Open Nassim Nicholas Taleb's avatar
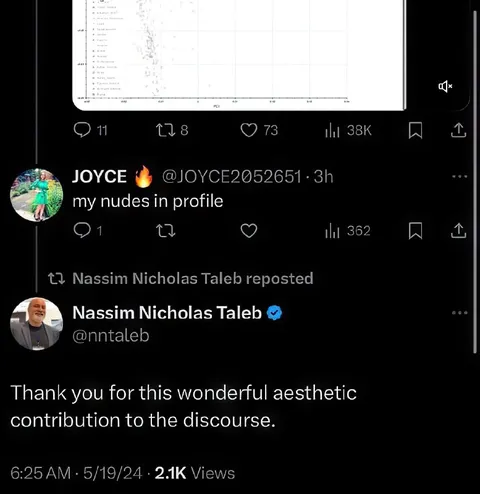480x494 pixels. (37, 323)
